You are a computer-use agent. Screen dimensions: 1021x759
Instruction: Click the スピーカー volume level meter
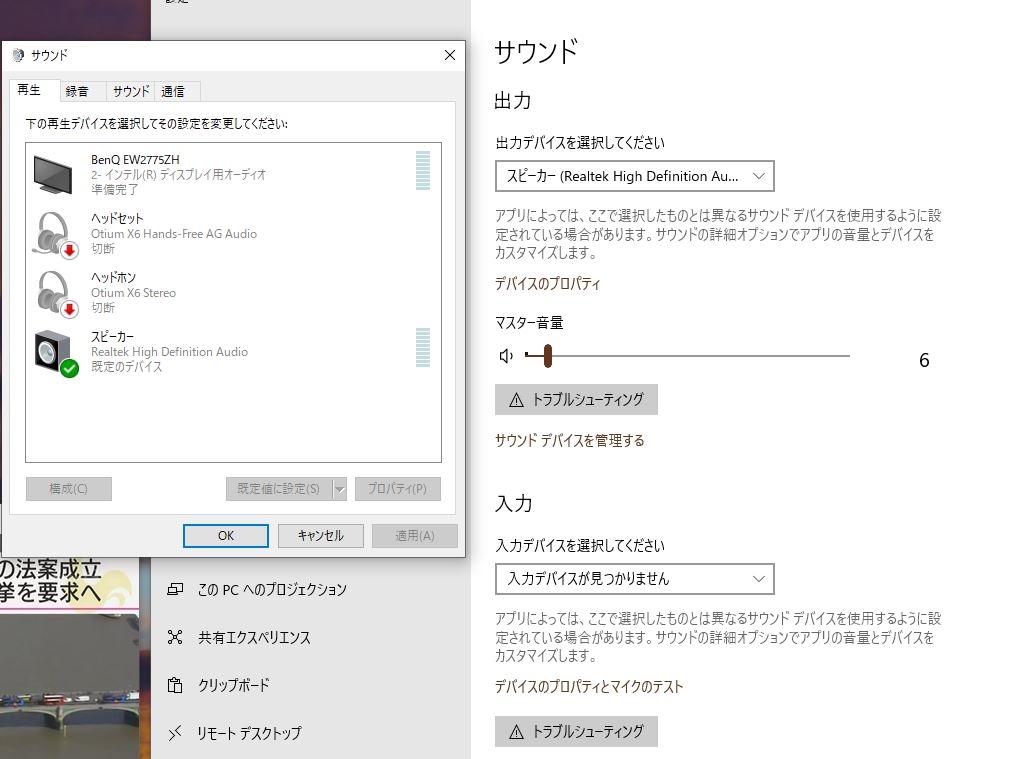(x=423, y=347)
